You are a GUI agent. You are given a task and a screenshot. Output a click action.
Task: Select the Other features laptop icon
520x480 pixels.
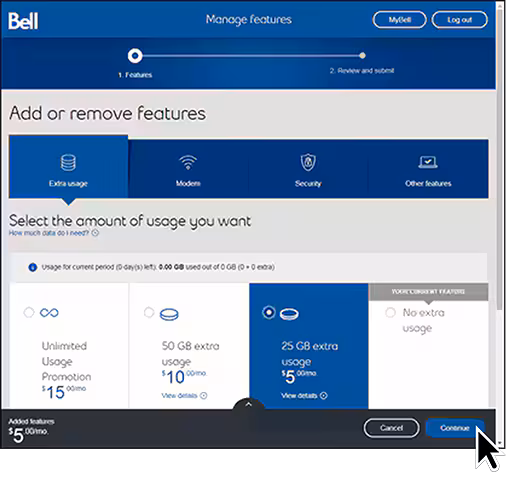click(x=428, y=162)
